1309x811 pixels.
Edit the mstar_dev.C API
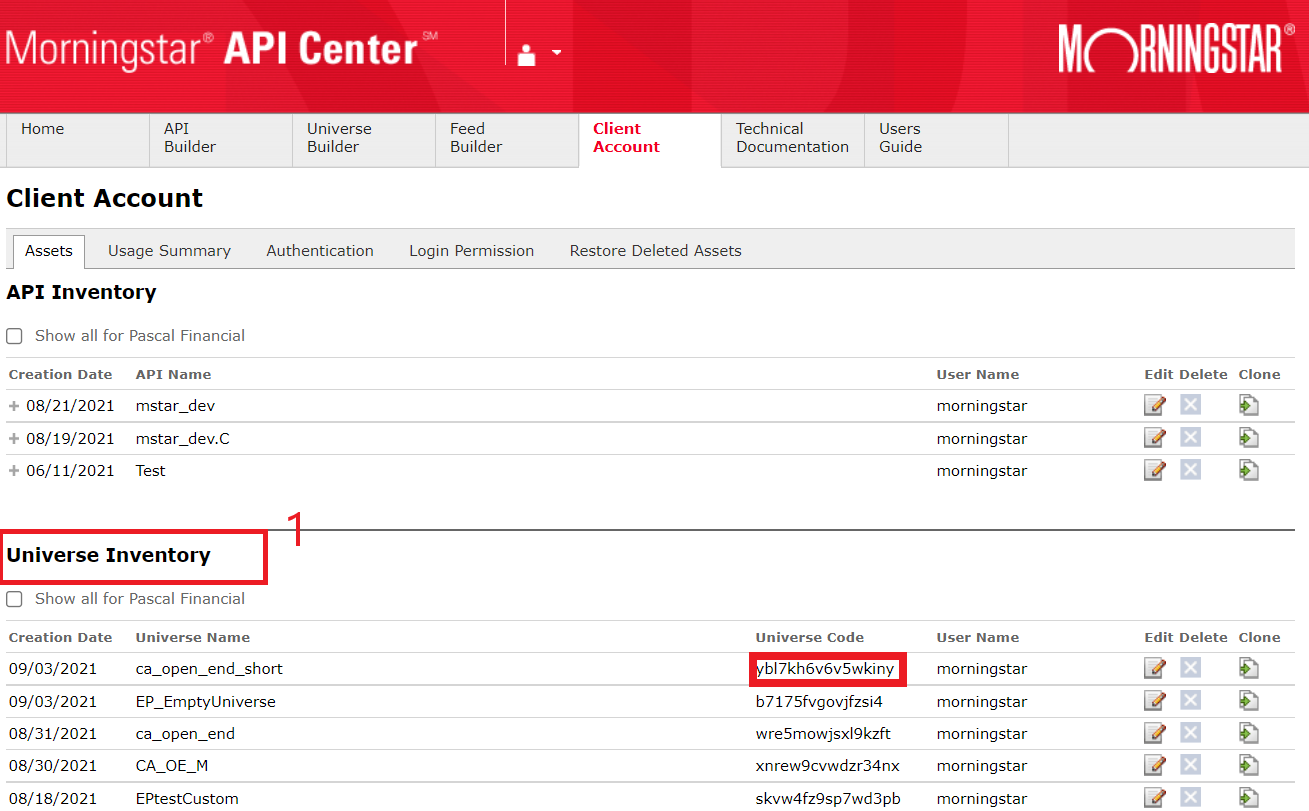point(1154,438)
